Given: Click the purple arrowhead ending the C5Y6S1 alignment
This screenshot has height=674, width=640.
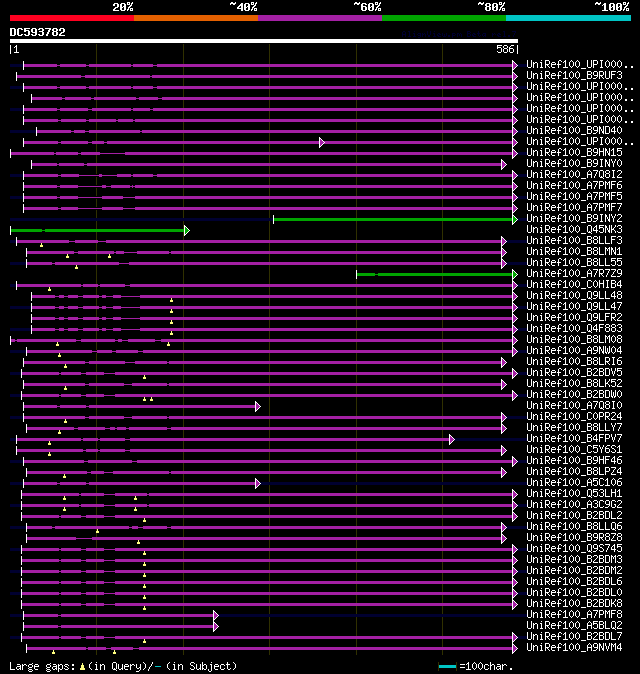Looking at the screenshot, I should [504, 450].
